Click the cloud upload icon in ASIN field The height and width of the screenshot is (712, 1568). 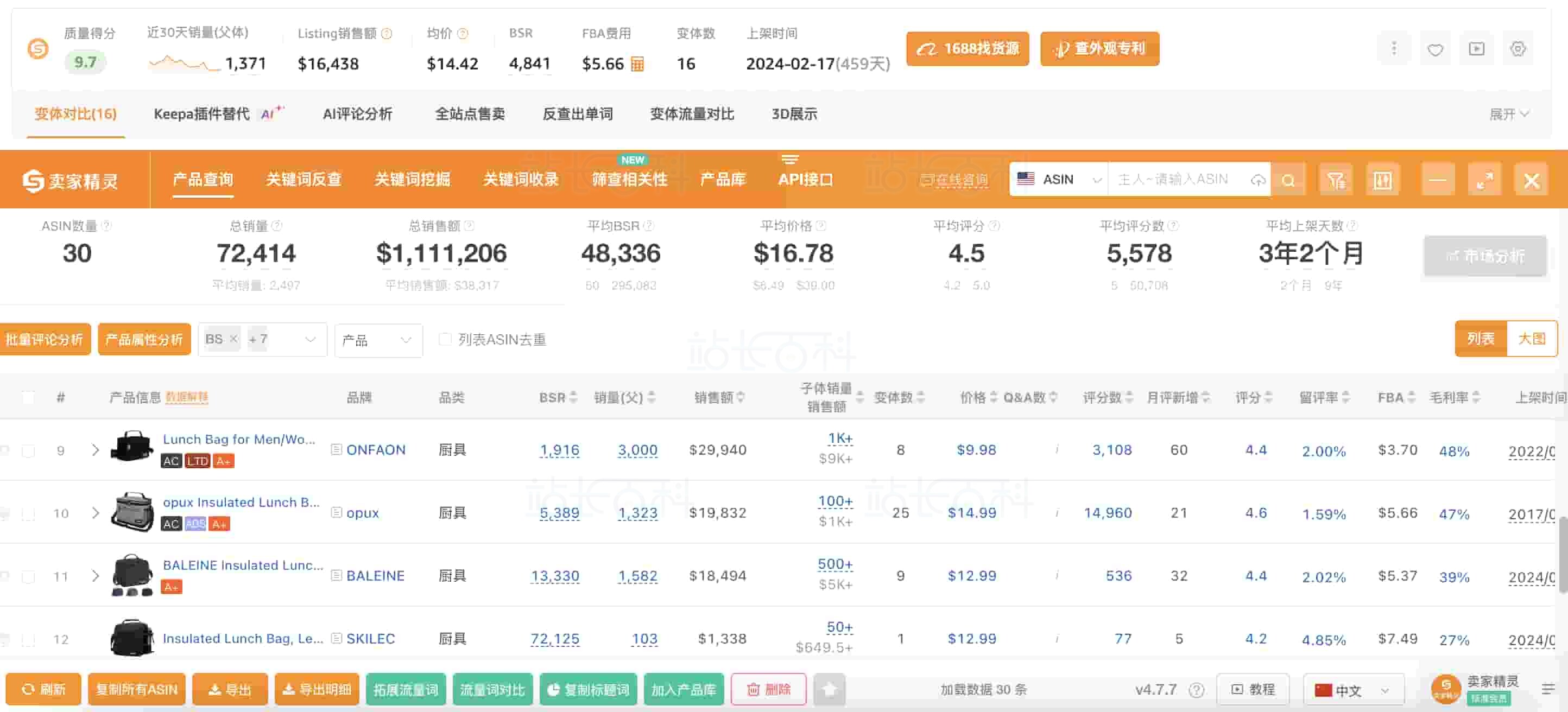[1257, 180]
